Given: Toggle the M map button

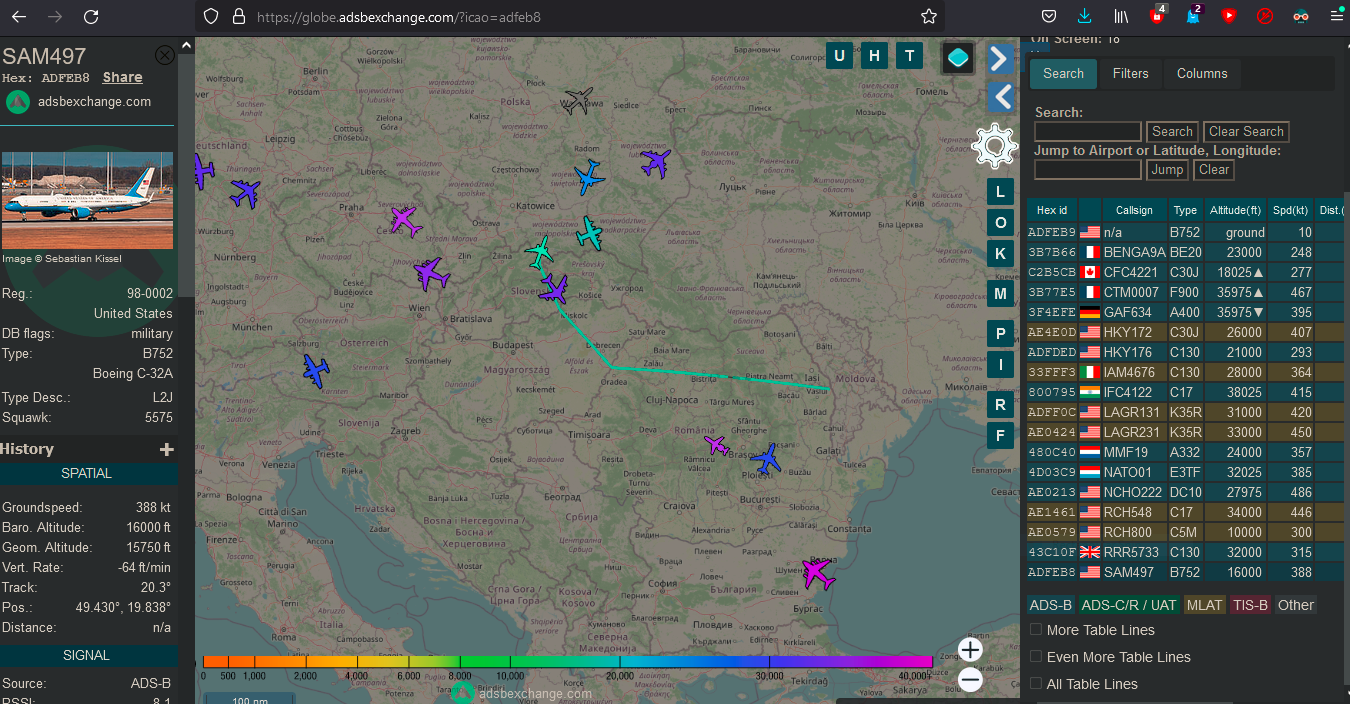Looking at the screenshot, I should tap(1000, 294).
